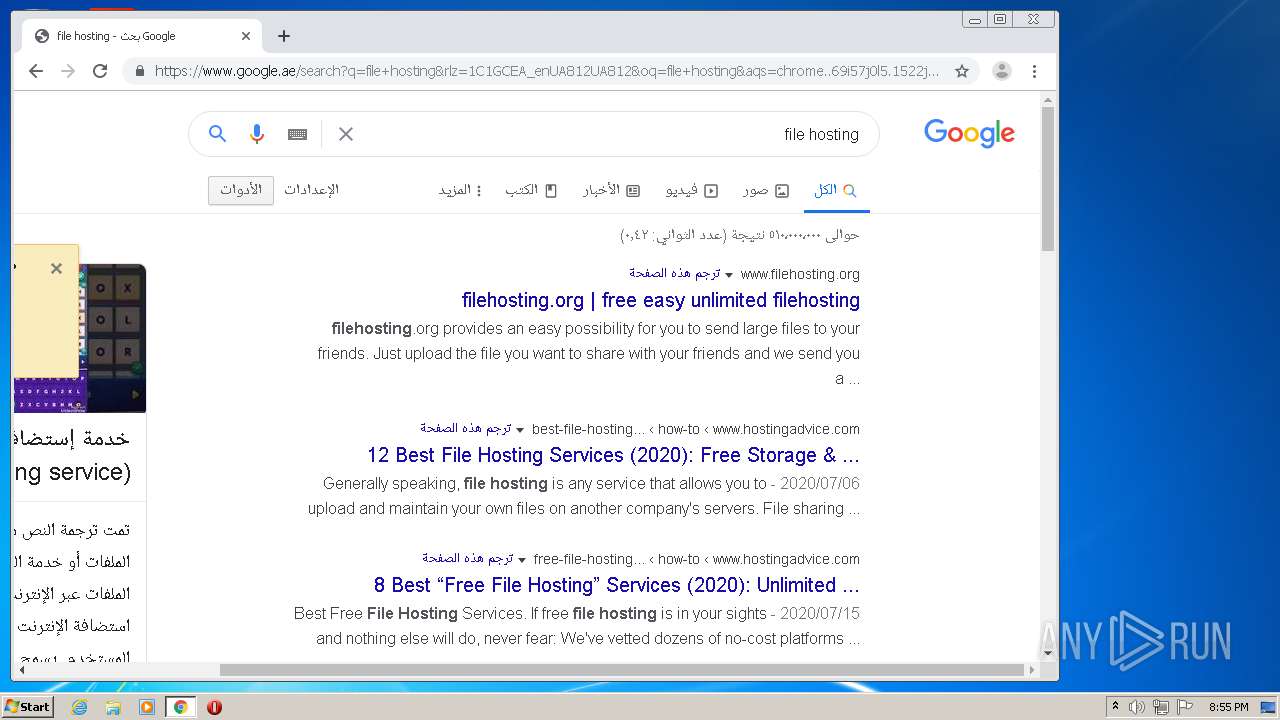Screen dimensions: 1280x720
Task: Open الإعدادات (Settings) link
Action: 311,190
